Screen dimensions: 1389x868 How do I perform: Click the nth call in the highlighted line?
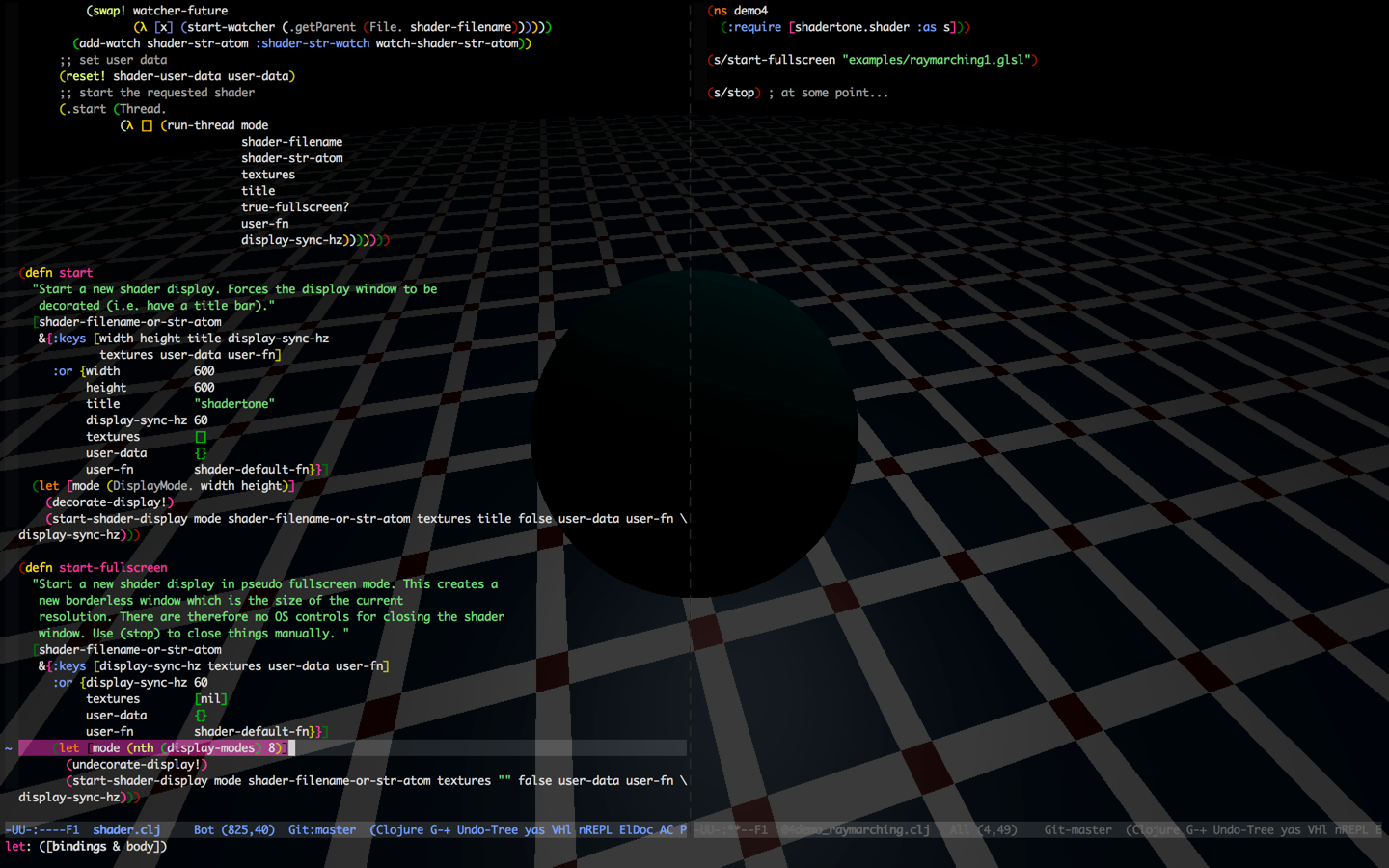click(x=144, y=748)
